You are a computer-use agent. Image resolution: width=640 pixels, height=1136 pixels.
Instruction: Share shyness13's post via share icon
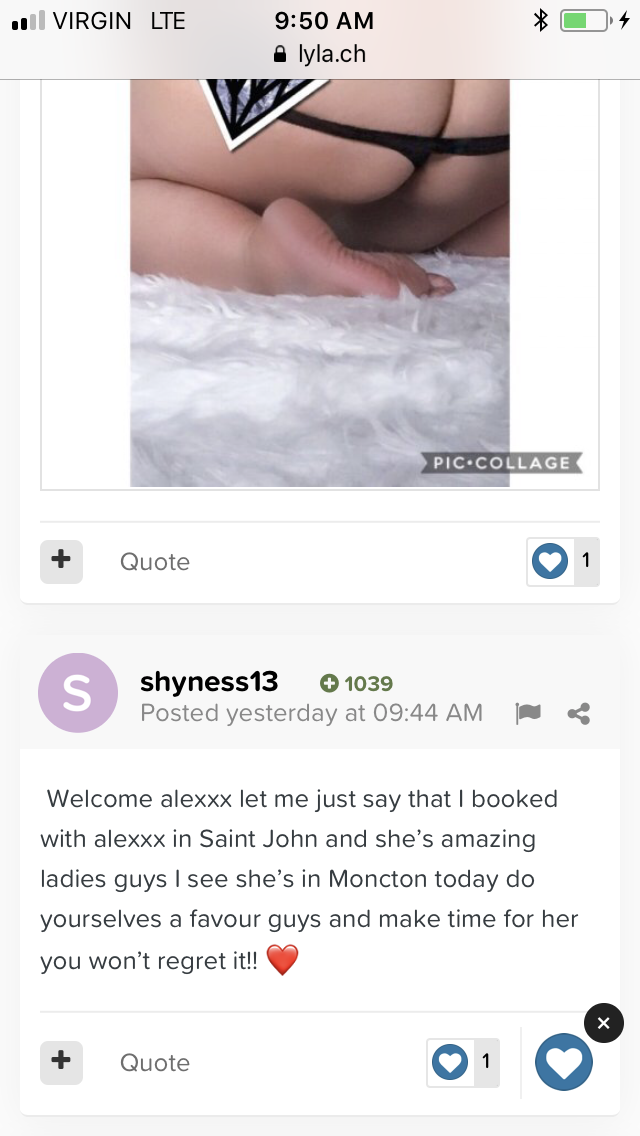pyautogui.click(x=579, y=714)
